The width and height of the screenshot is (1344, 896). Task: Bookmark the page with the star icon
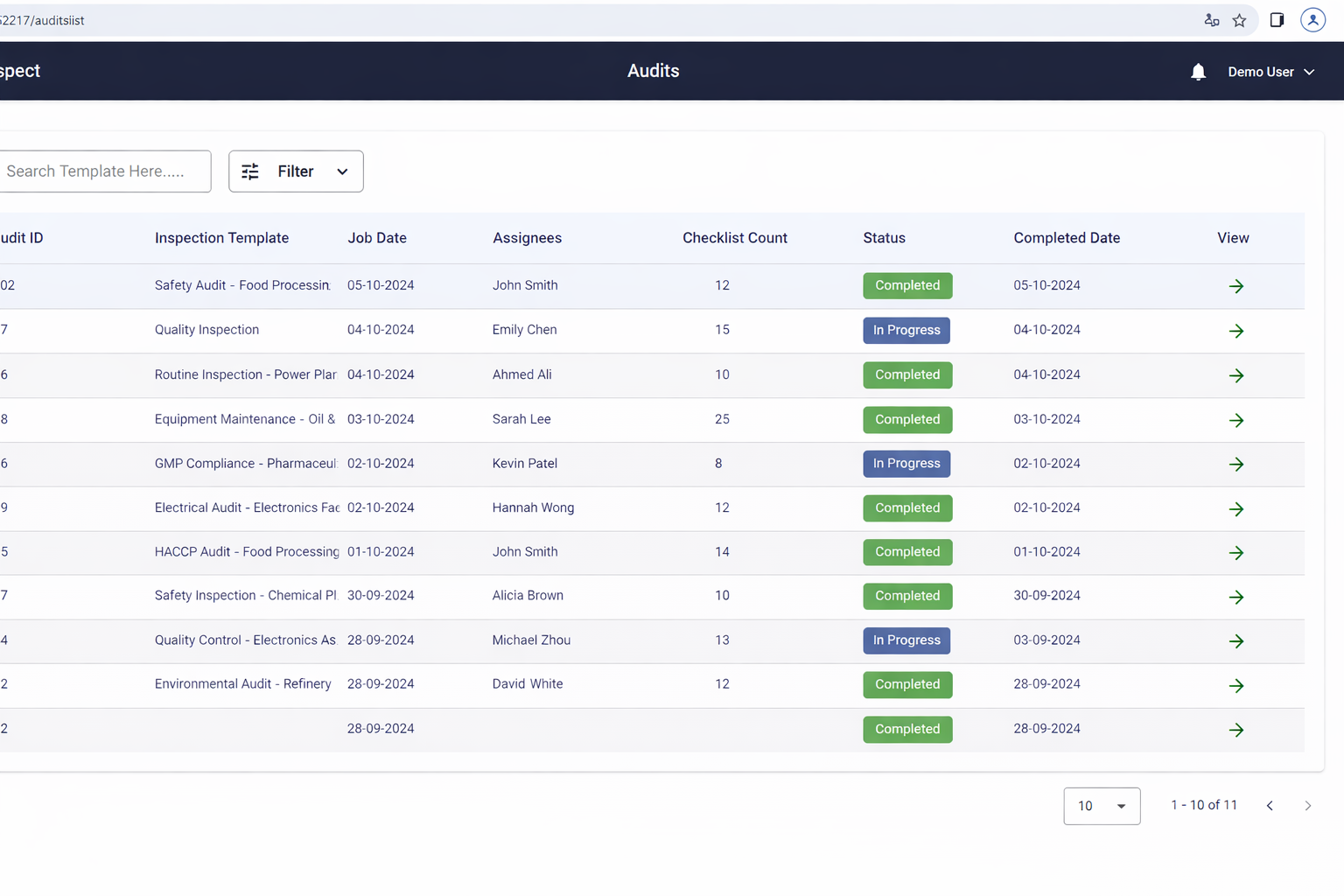(x=1239, y=19)
